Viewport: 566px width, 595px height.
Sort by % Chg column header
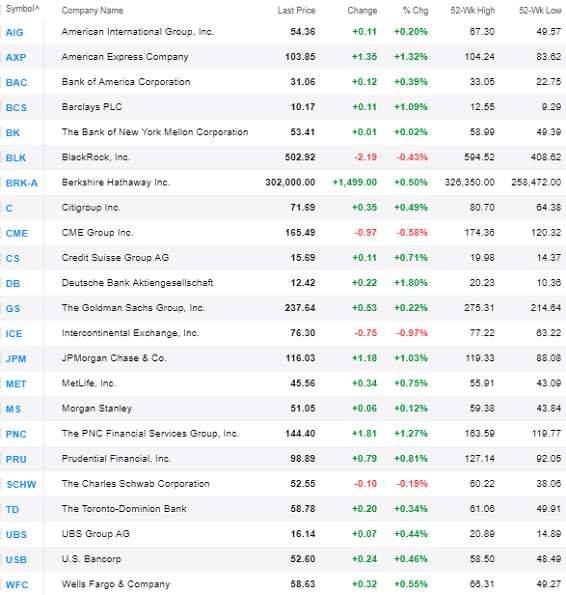(415, 10)
